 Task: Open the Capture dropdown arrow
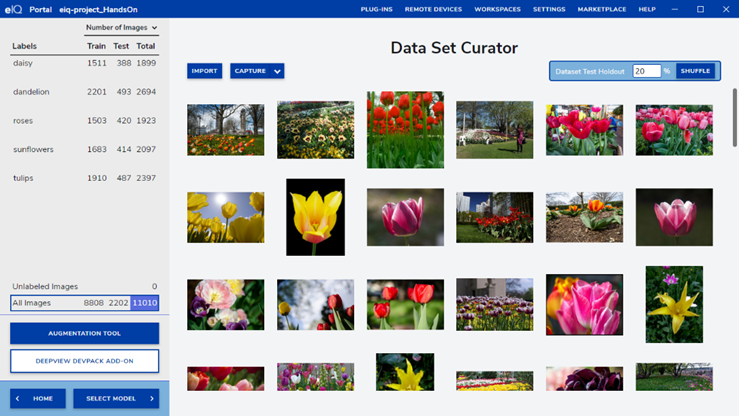pos(277,71)
